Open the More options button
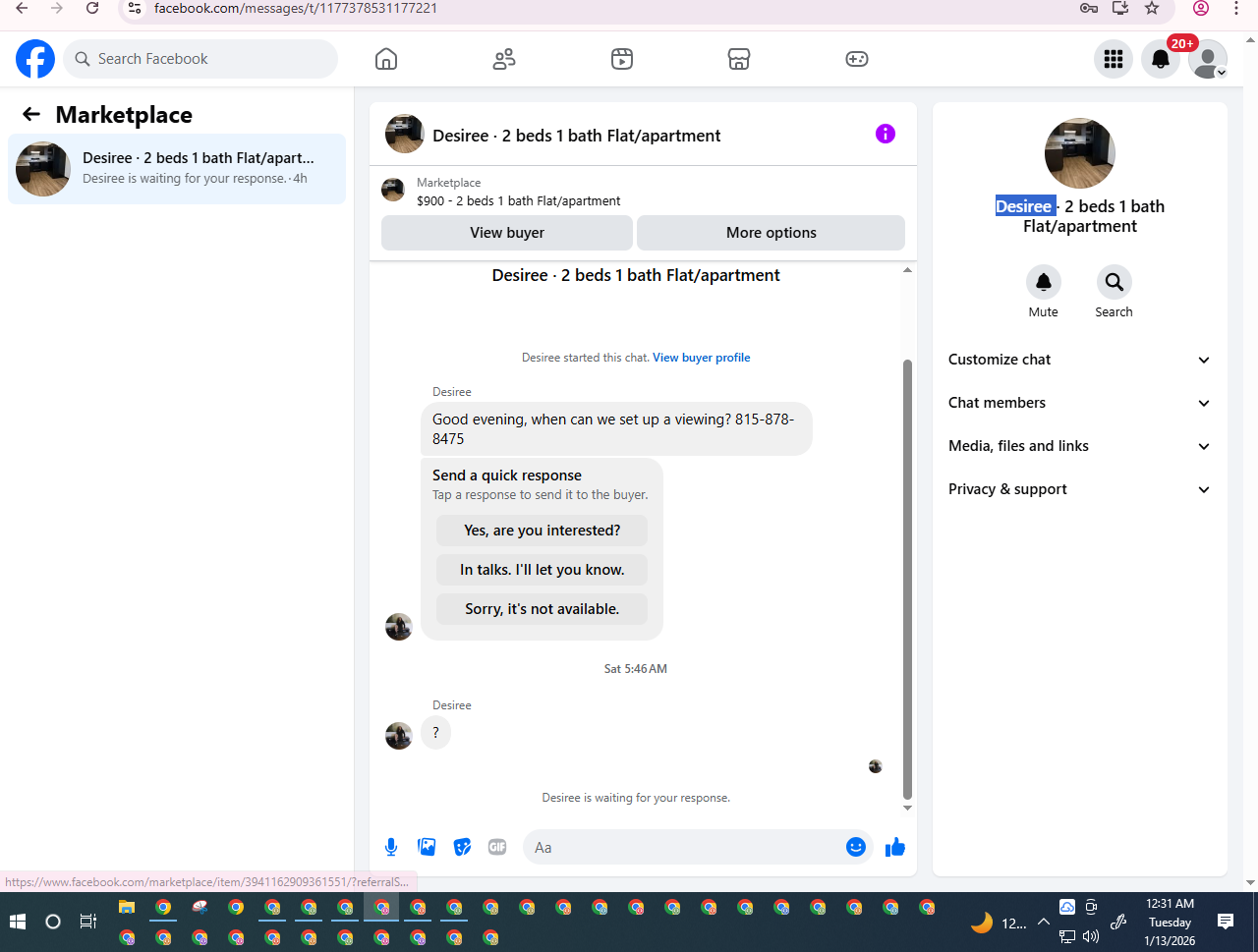This screenshot has width=1258, height=952. 772,233
